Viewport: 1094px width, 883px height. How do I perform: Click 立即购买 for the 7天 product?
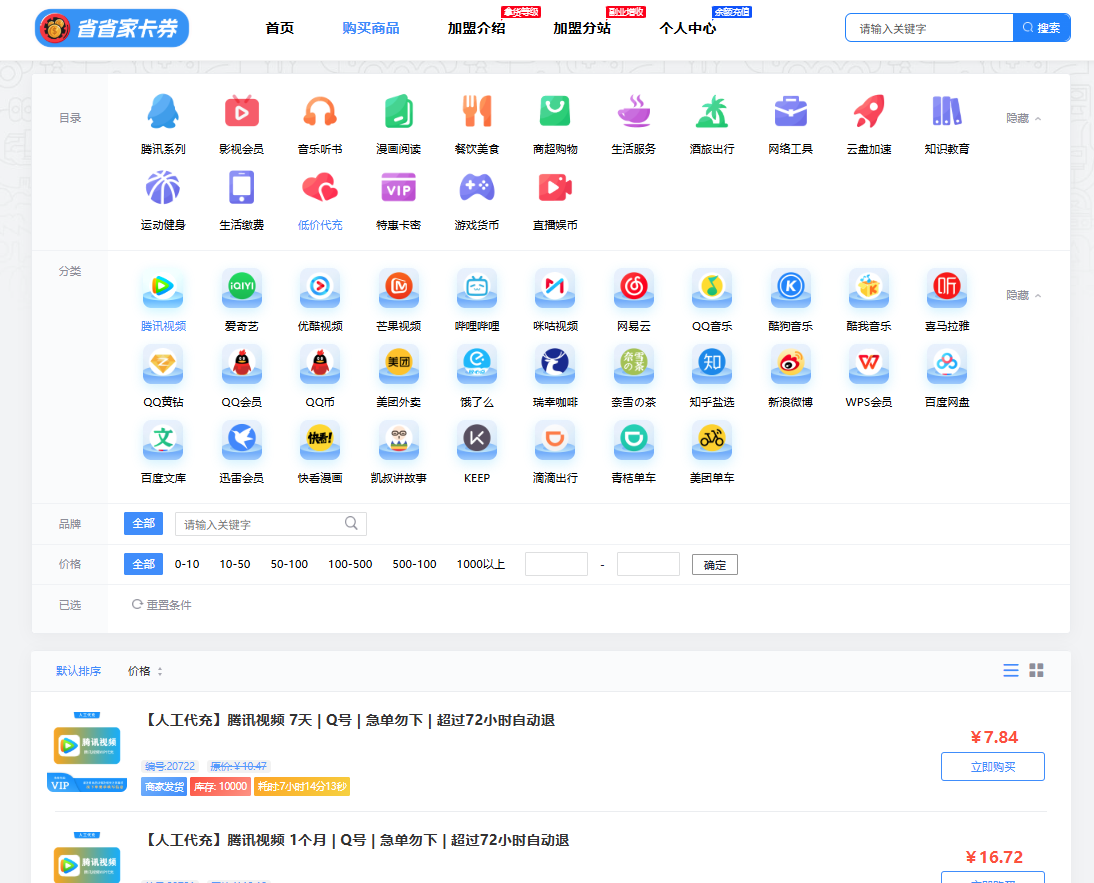(992, 767)
